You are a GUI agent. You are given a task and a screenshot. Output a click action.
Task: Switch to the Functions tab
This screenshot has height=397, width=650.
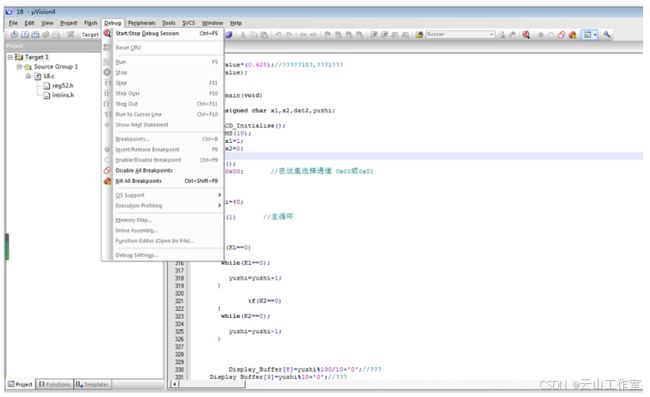(55, 384)
